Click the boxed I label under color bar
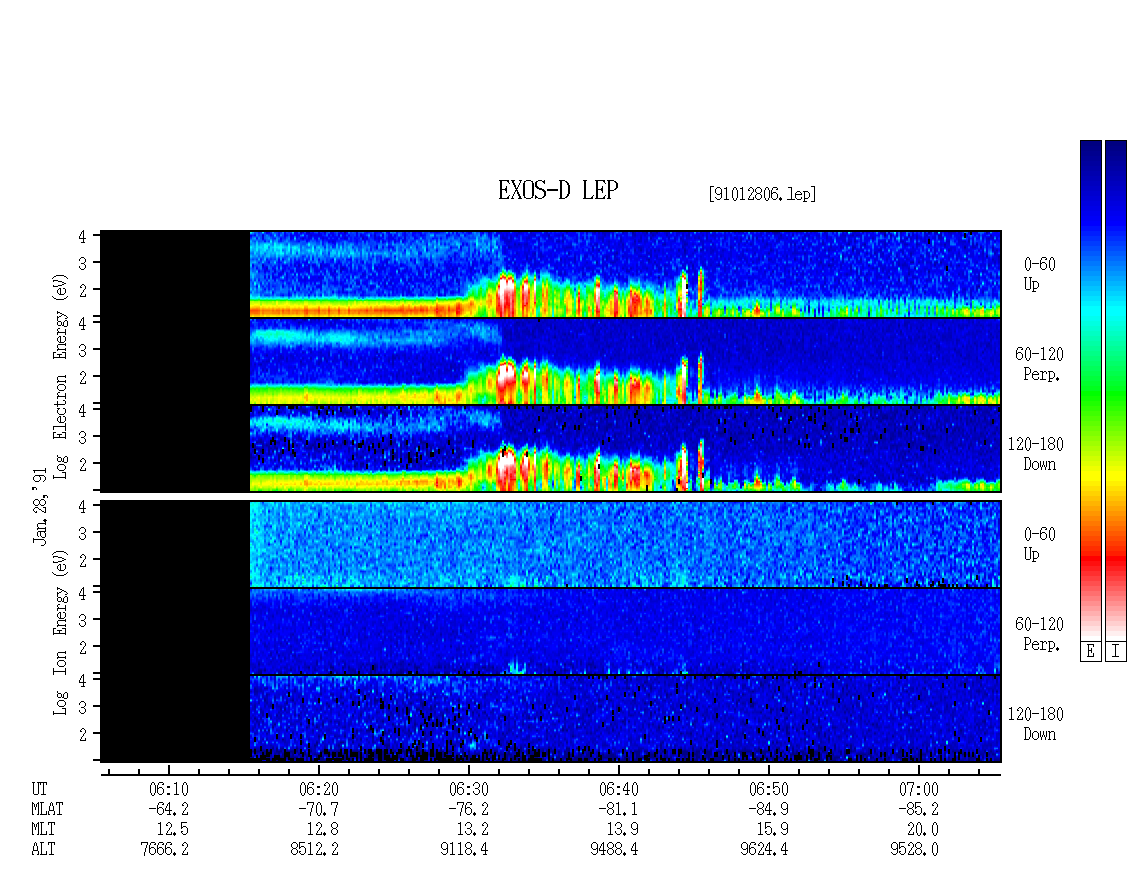 click(1116, 652)
